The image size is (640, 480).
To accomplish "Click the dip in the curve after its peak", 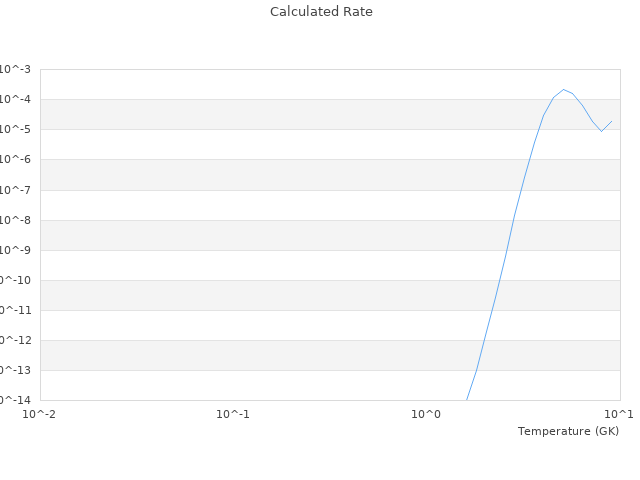I will click(x=601, y=131).
